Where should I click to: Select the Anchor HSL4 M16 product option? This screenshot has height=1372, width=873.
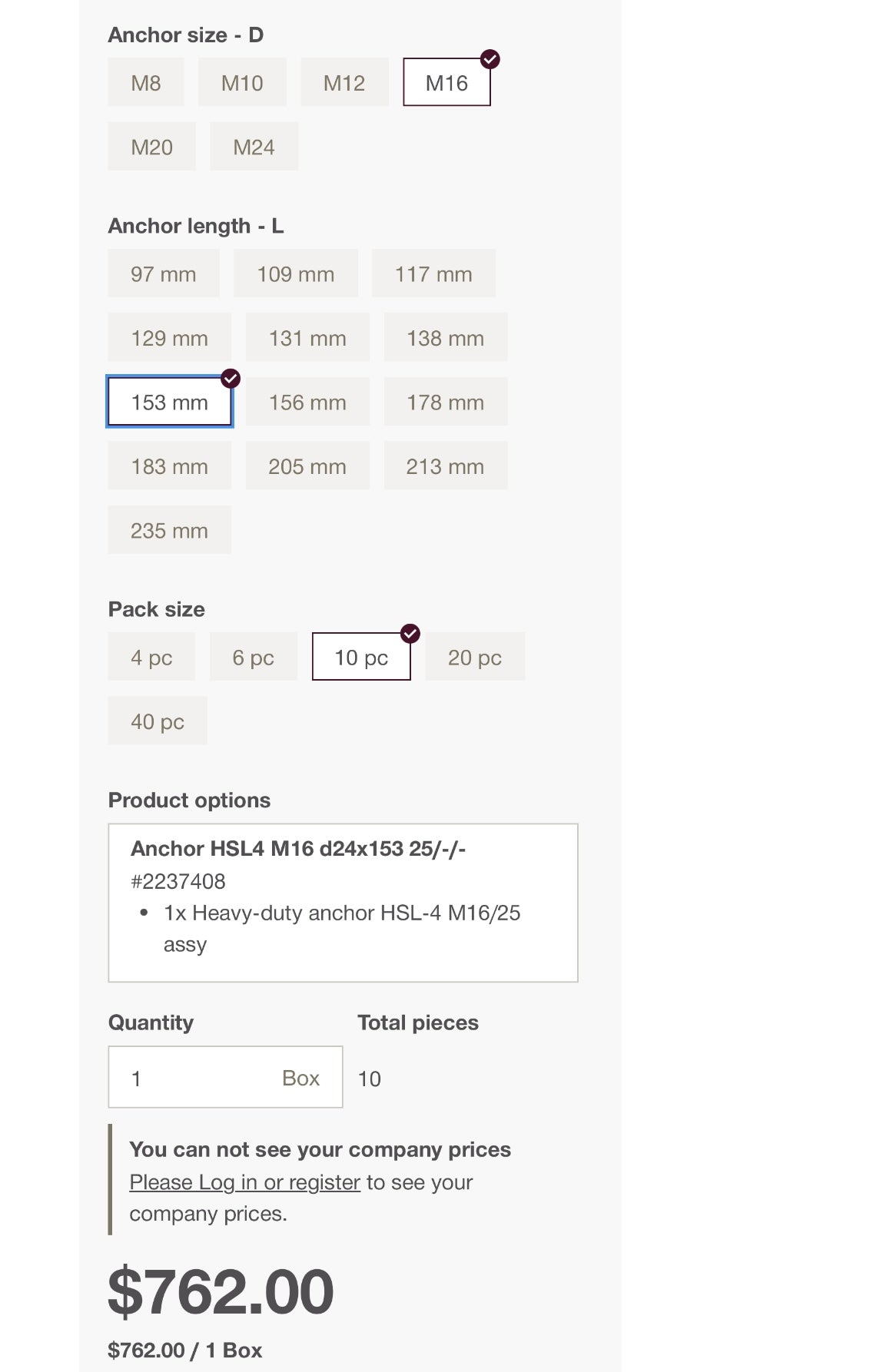(343, 903)
